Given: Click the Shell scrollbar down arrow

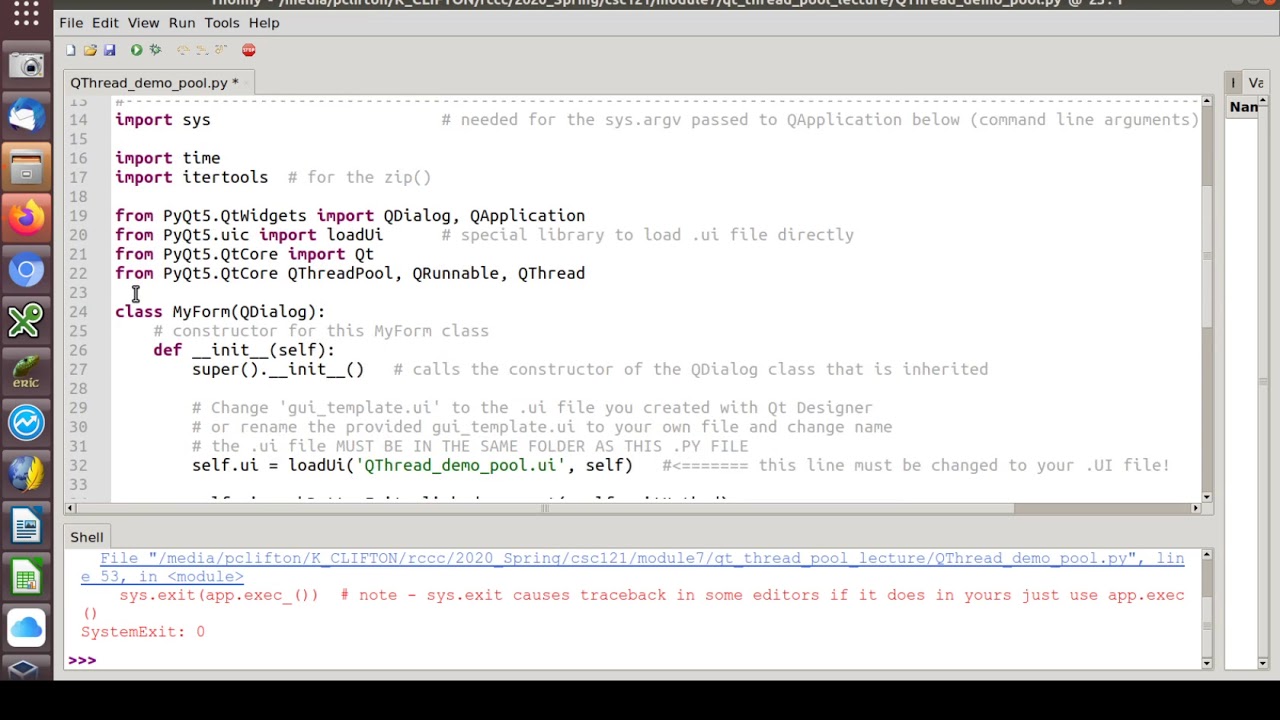Looking at the screenshot, I should [1207, 663].
